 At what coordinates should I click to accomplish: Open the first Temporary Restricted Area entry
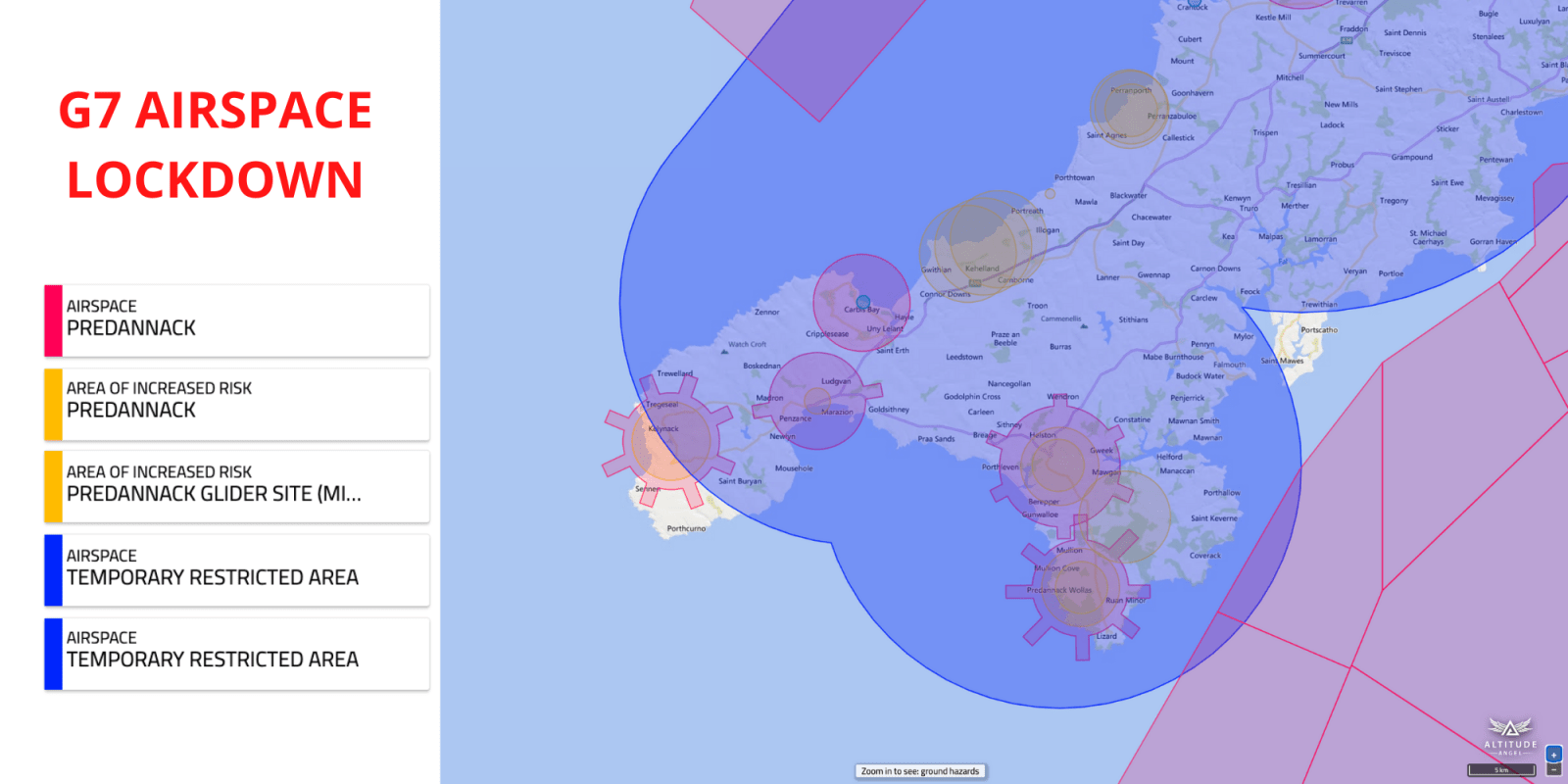(237, 570)
